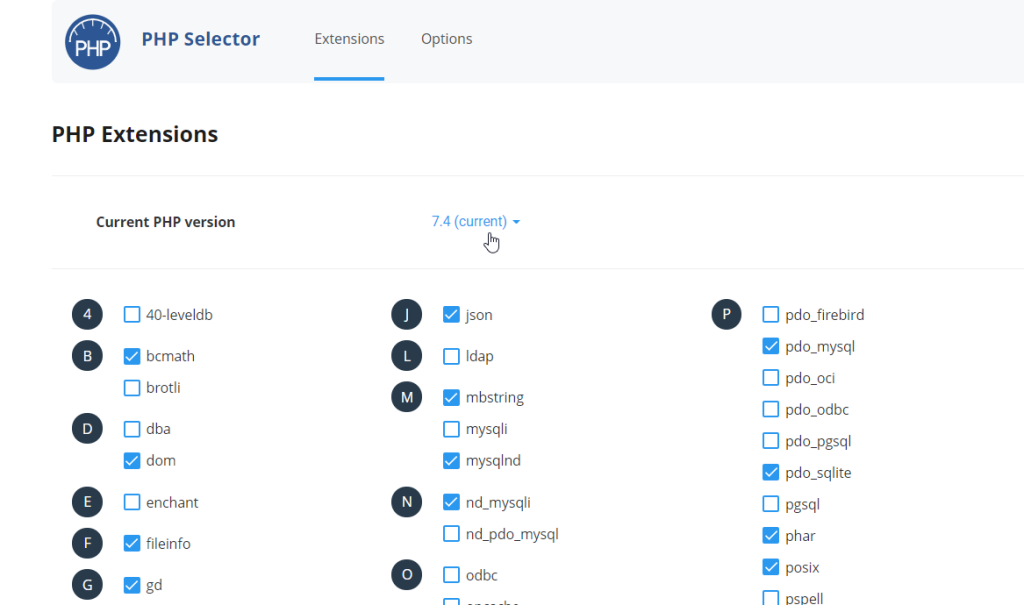Enable the ldap extension checkbox
This screenshot has height=605, width=1024.
click(451, 356)
